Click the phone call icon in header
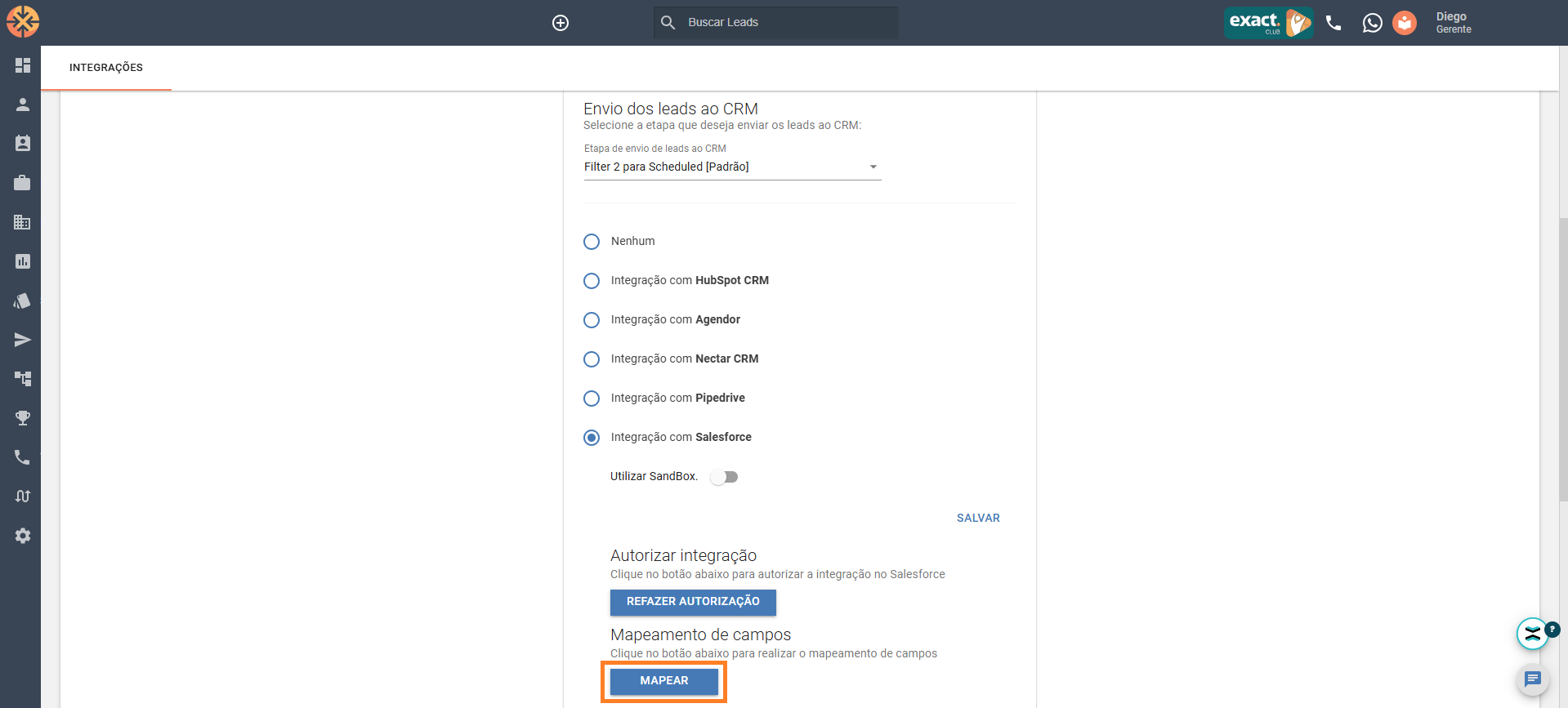This screenshot has height=708, width=1568. click(x=1333, y=23)
